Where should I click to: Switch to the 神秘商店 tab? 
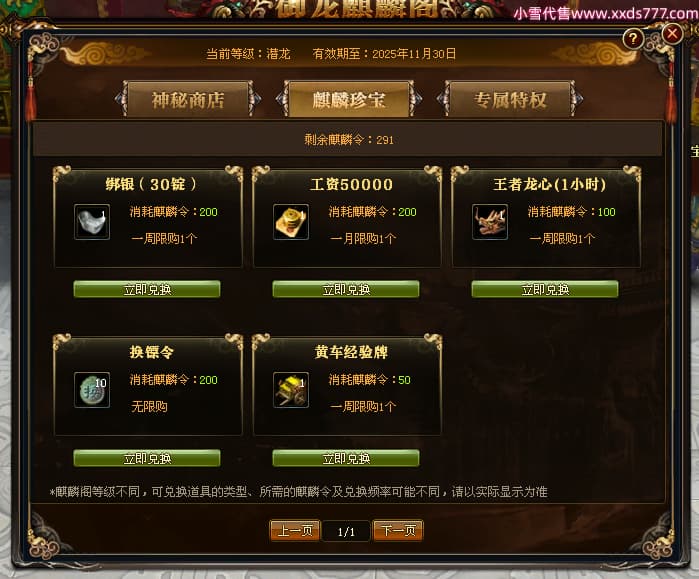188,99
